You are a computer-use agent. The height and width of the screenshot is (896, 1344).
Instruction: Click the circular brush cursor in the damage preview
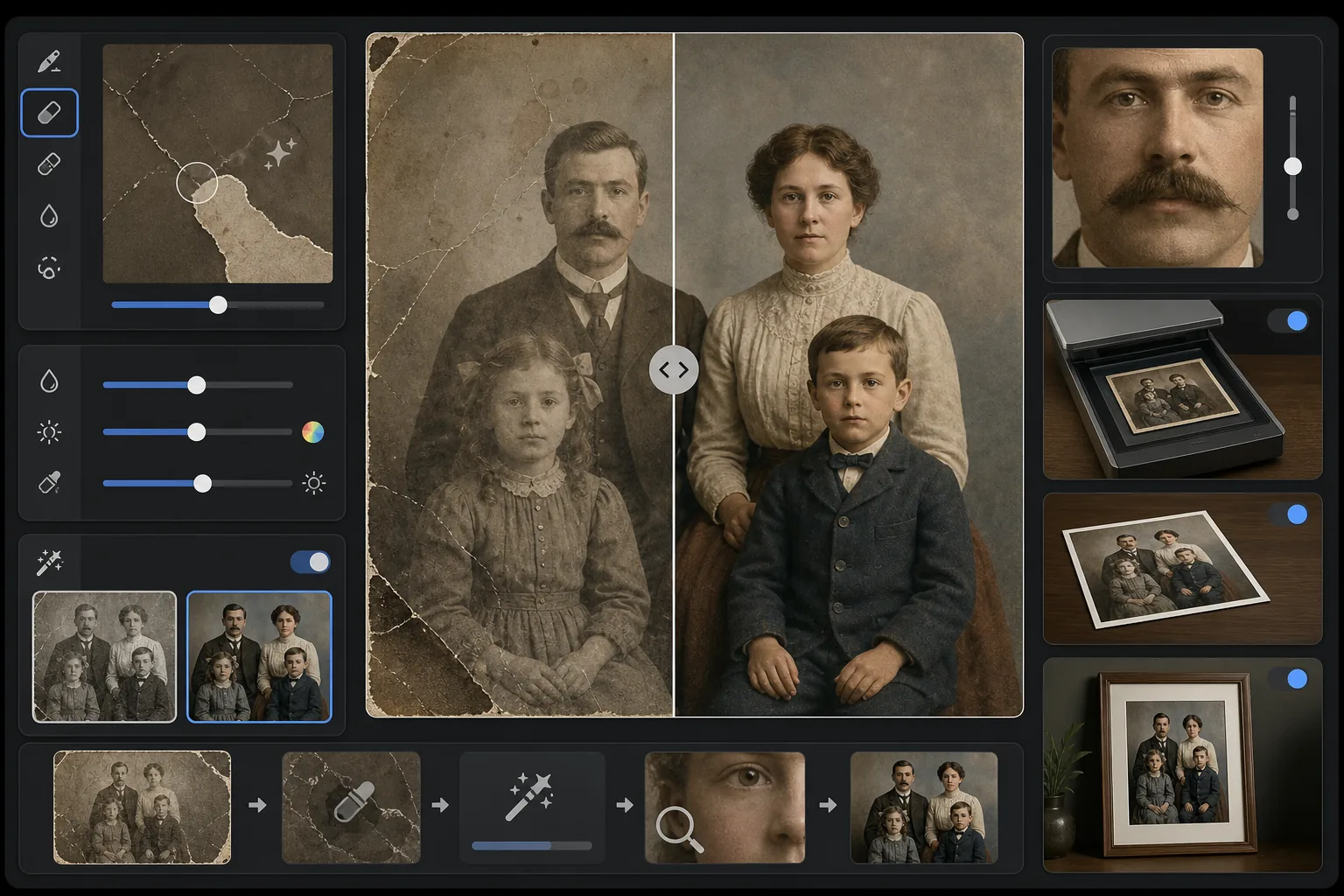(x=197, y=182)
